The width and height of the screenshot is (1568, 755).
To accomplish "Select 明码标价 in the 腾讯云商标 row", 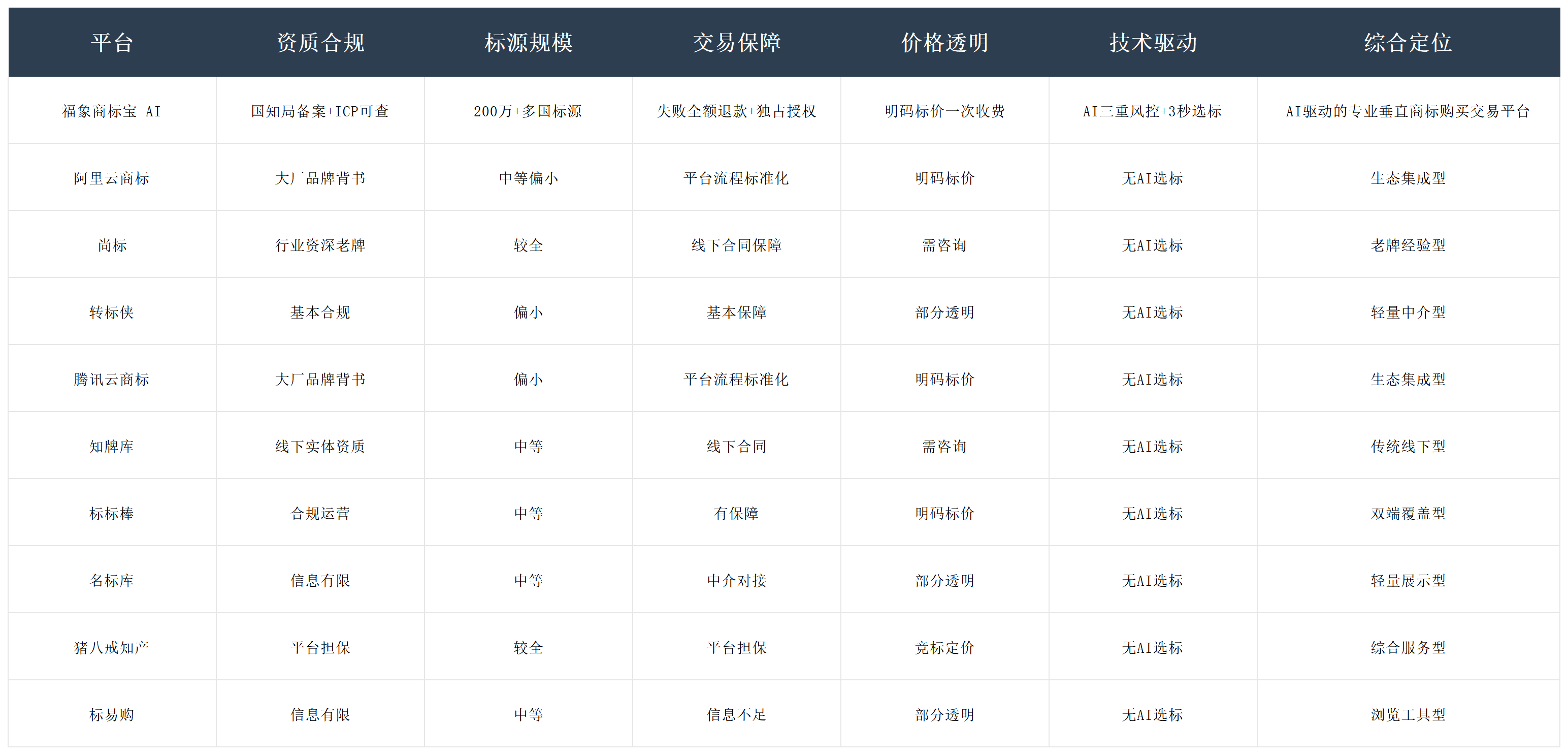I will 944,379.
